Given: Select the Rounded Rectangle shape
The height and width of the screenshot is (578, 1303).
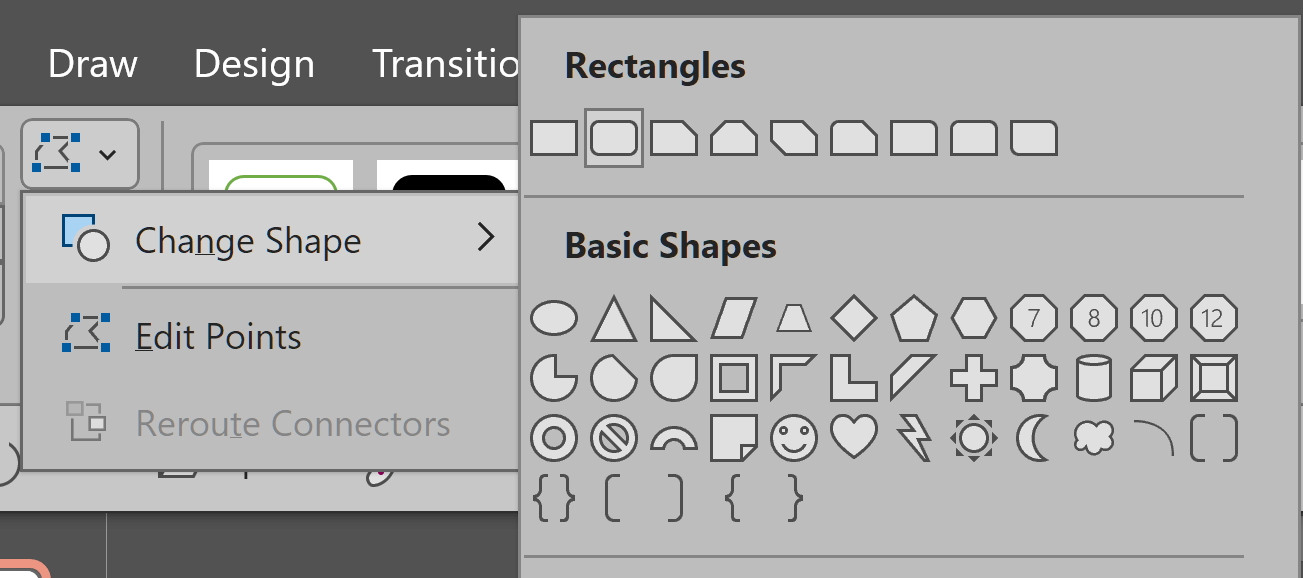Looking at the screenshot, I should click(x=614, y=138).
